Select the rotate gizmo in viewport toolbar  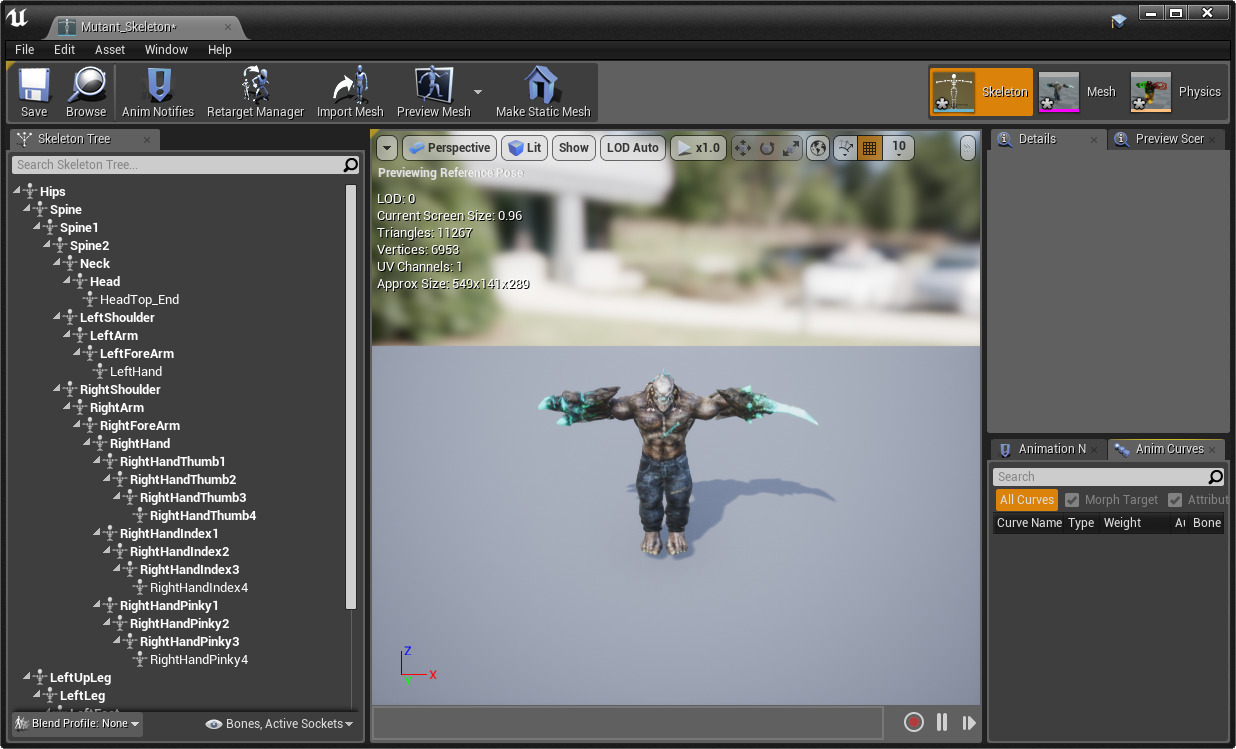click(767, 148)
